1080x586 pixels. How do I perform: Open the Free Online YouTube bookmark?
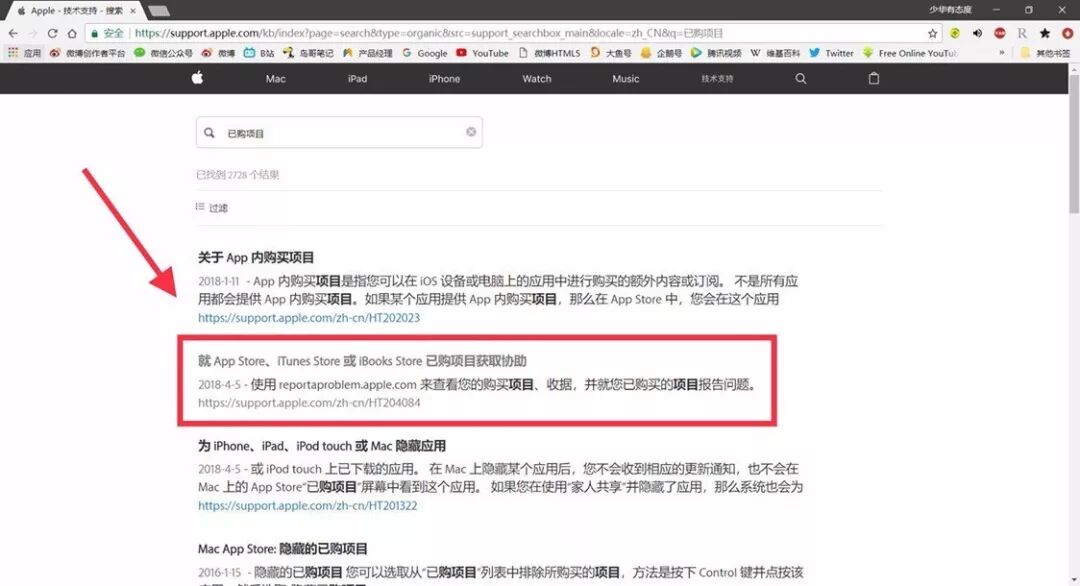pos(910,53)
